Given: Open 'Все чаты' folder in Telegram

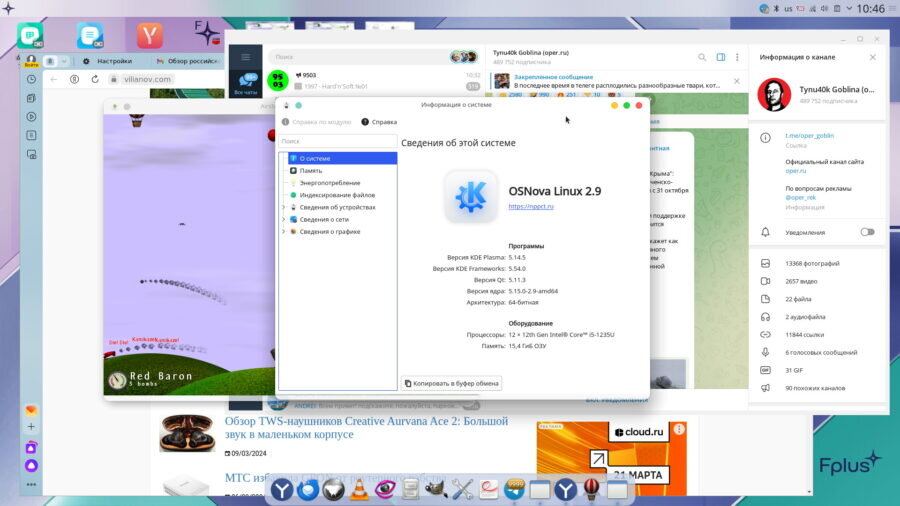Looking at the screenshot, I should 246,84.
